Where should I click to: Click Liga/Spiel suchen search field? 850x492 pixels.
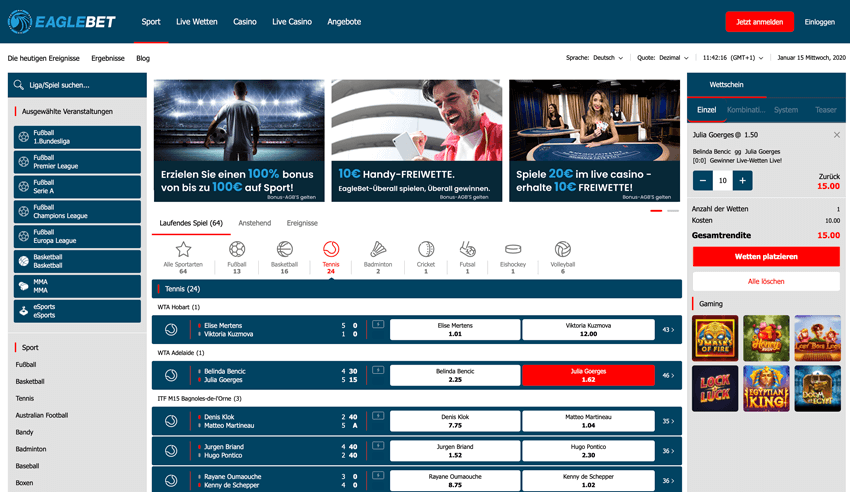(78, 85)
